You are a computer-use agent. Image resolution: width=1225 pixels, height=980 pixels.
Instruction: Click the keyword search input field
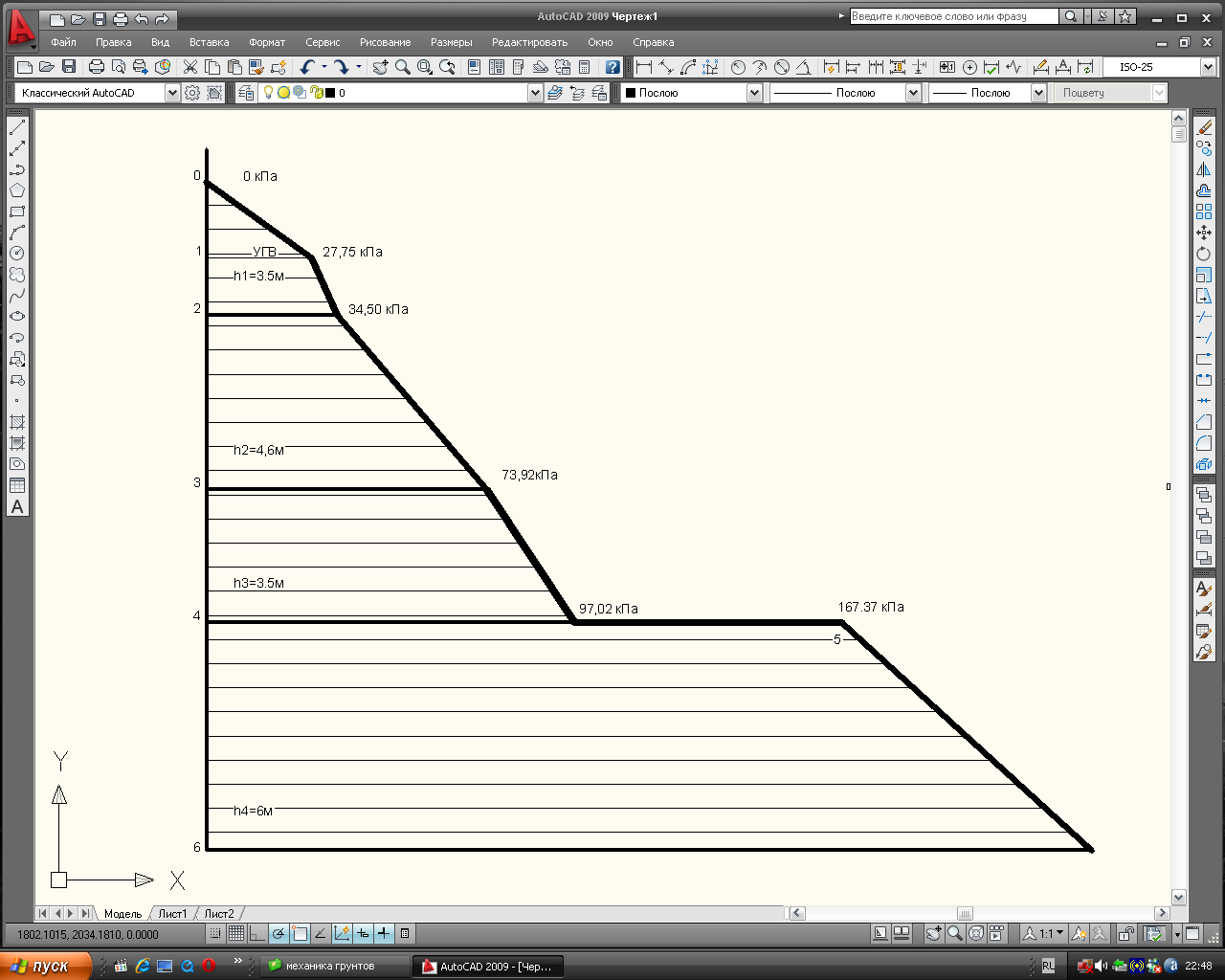pos(954,16)
